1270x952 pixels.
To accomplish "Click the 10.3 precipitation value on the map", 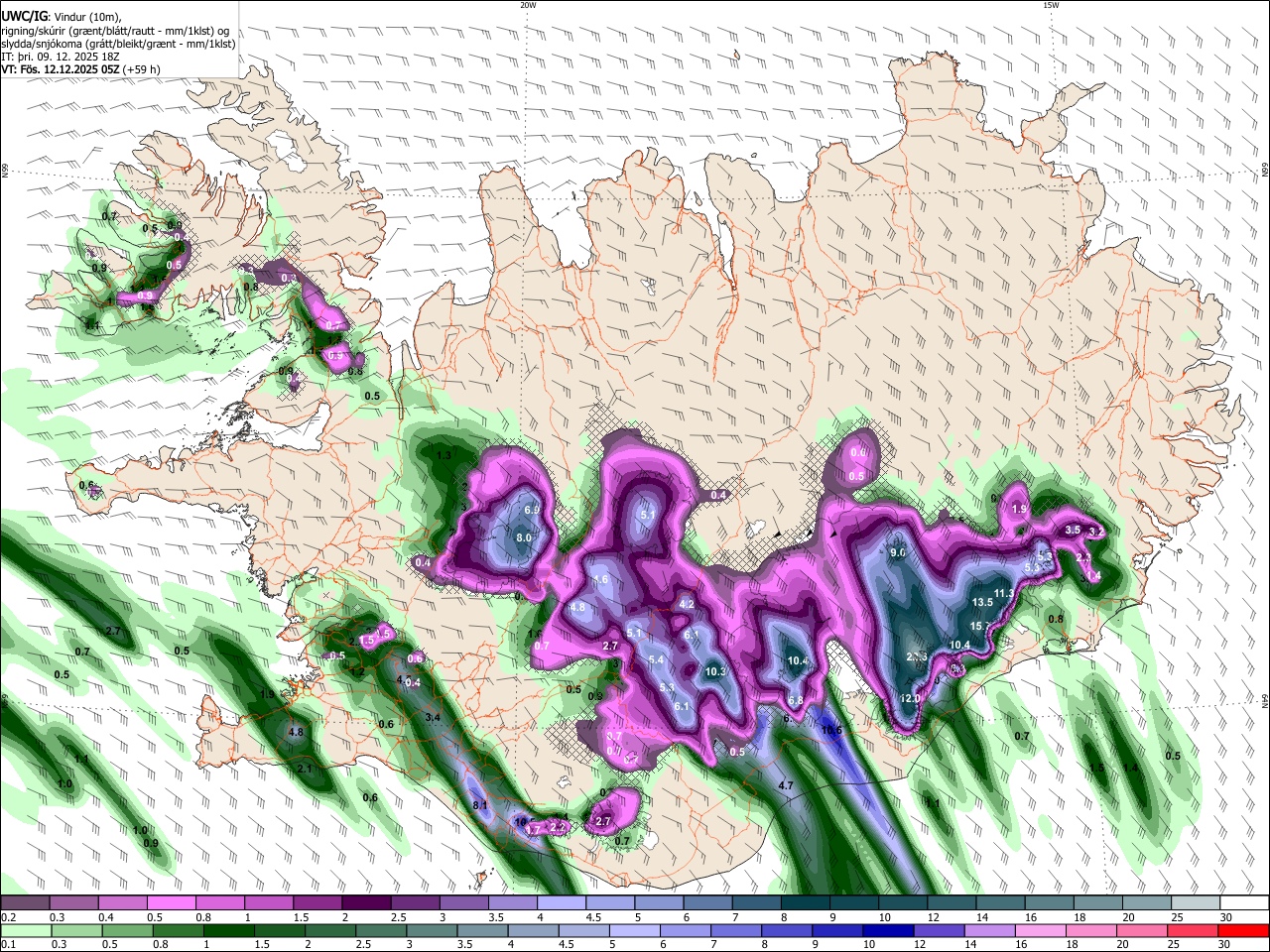I will pos(715,671).
